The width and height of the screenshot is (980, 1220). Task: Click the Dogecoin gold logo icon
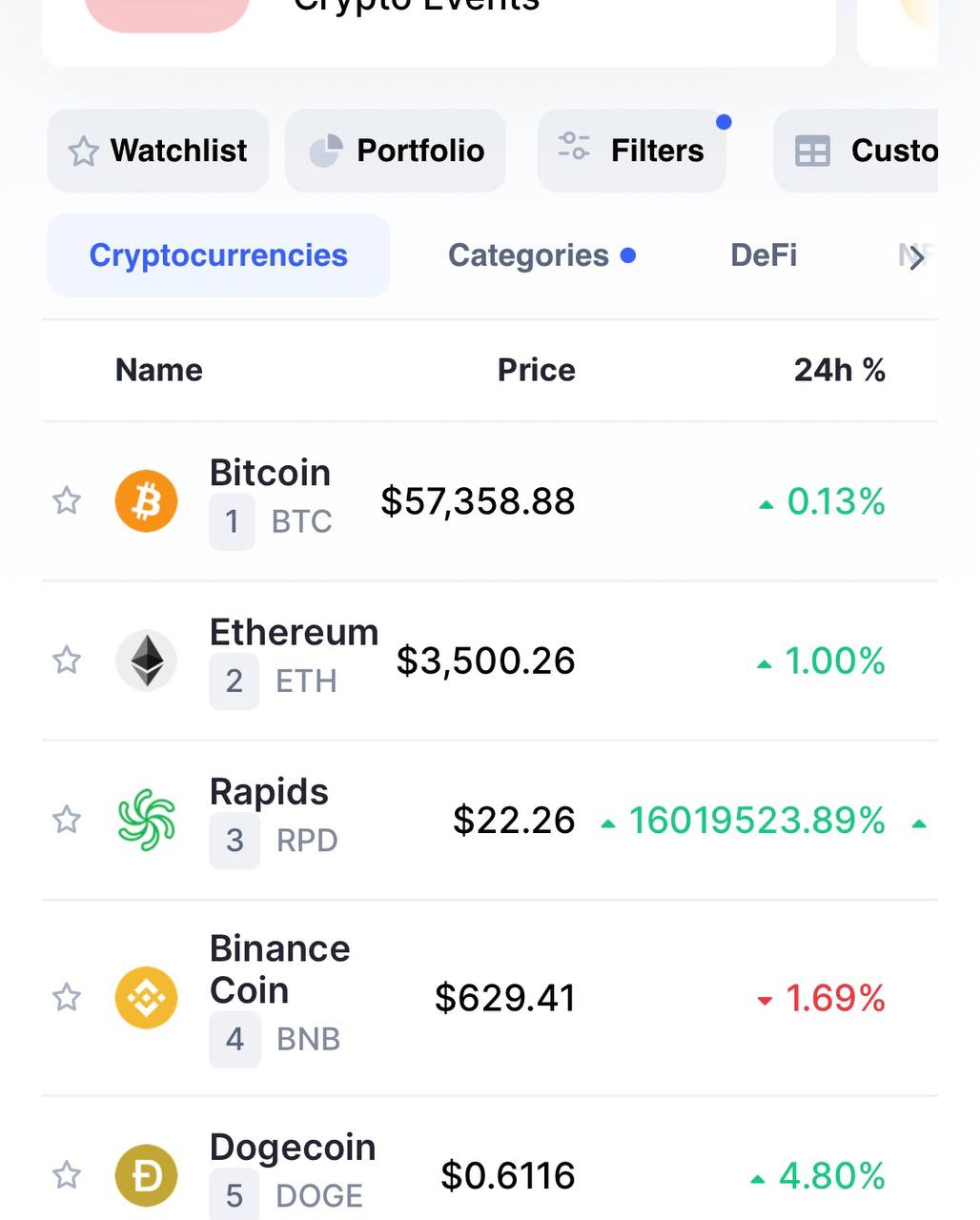click(146, 1175)
